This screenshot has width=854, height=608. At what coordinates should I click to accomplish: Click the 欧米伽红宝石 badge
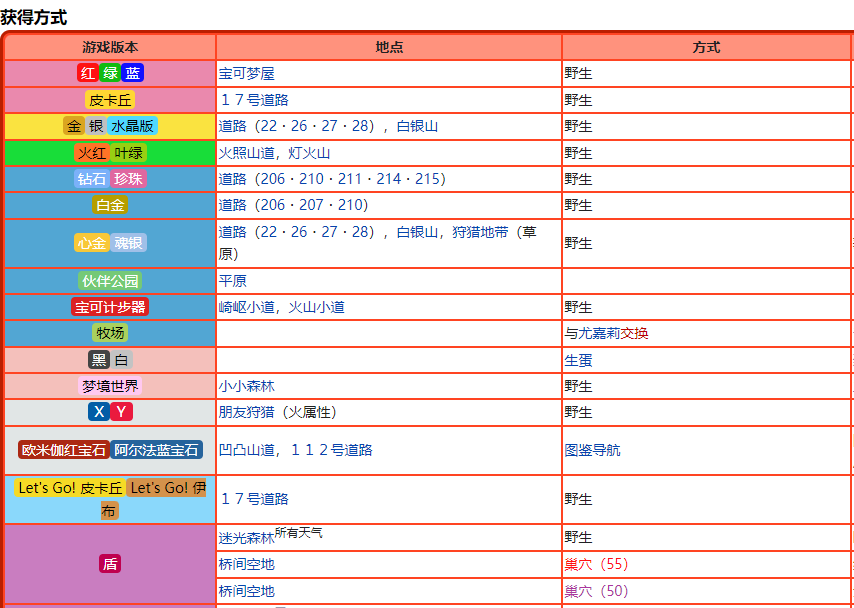tap(64, 450)
